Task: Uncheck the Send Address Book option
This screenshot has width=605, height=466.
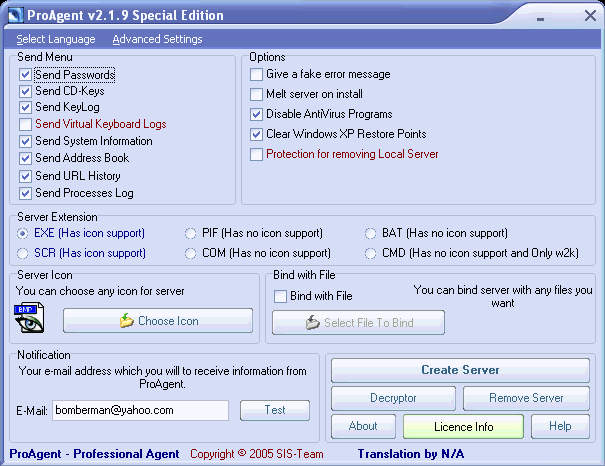Action: tap(26, 158)
